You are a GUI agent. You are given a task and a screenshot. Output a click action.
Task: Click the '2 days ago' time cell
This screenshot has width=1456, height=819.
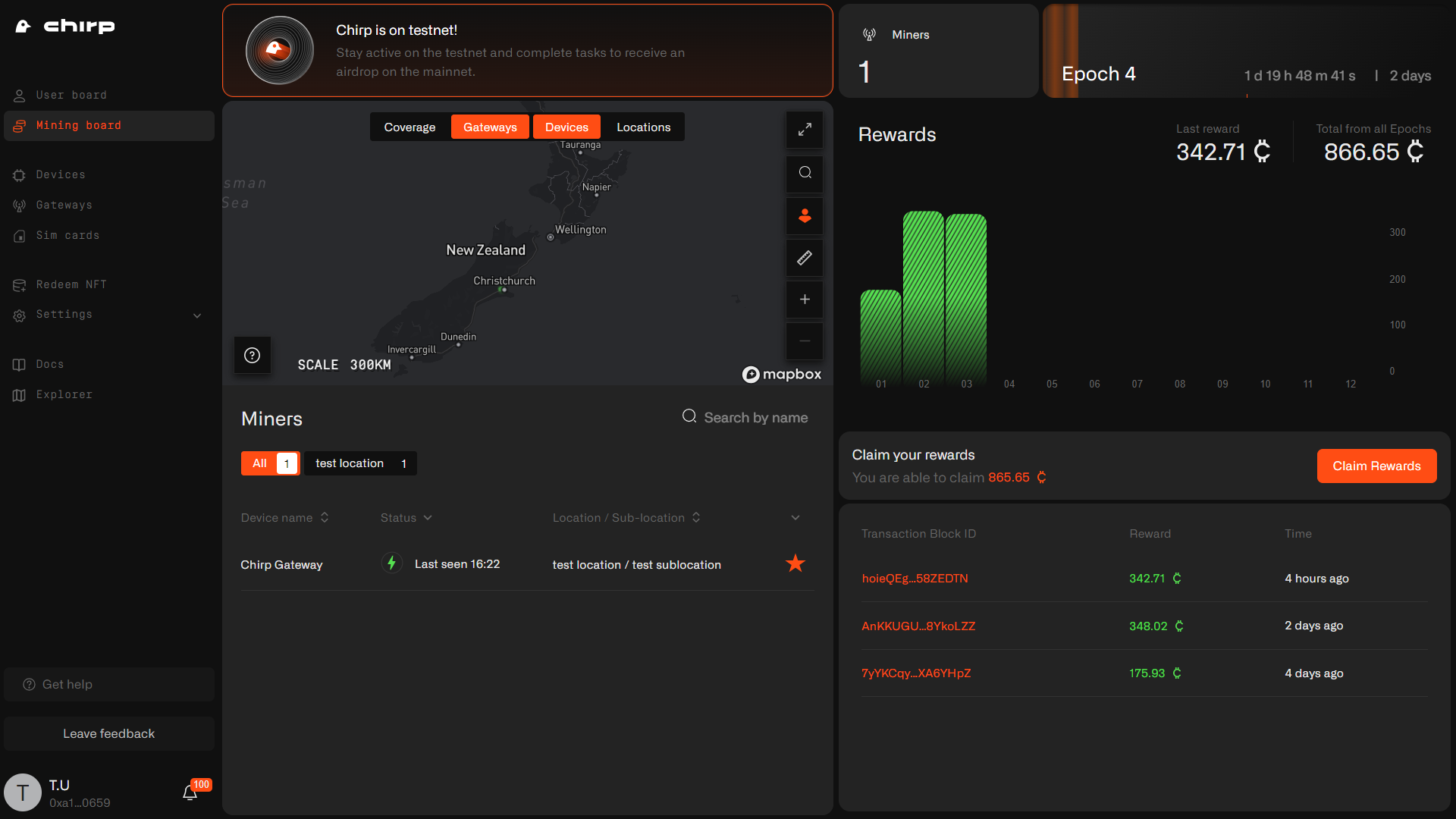coord(1313,626)
